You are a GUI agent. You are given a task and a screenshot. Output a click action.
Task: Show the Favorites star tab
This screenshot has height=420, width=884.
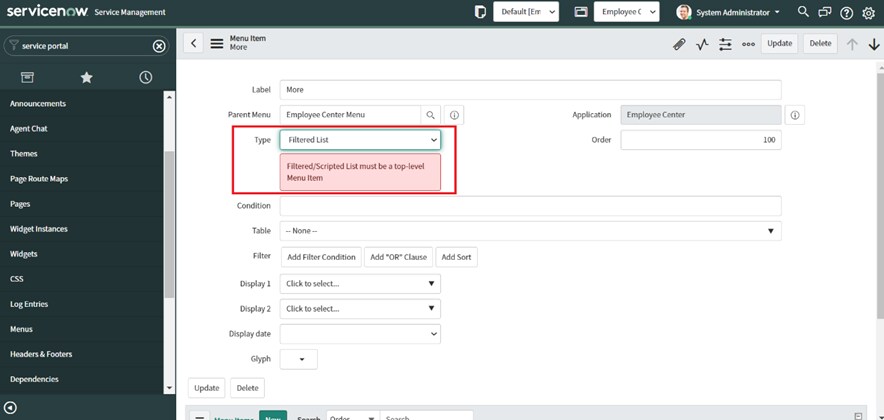click(86, 77)
